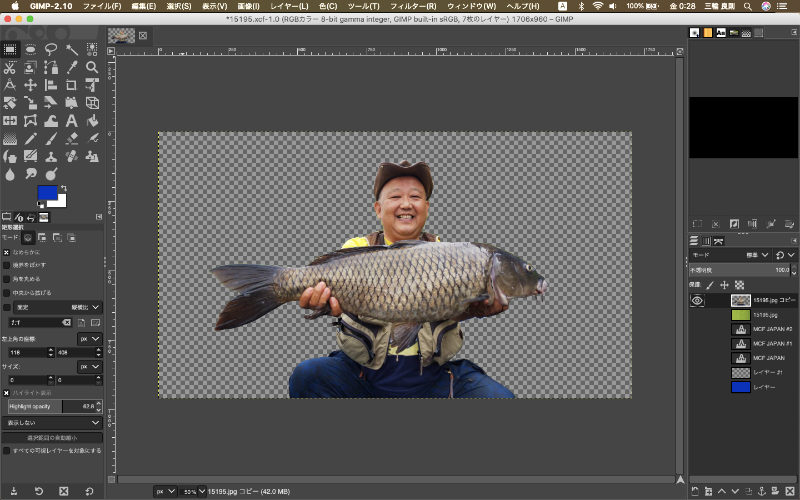The width and height of the screenshot is (800, 500).
Task: Enable すべての可視レイヤーを対象にする checkbox
Action: click(x=6, y=450)
